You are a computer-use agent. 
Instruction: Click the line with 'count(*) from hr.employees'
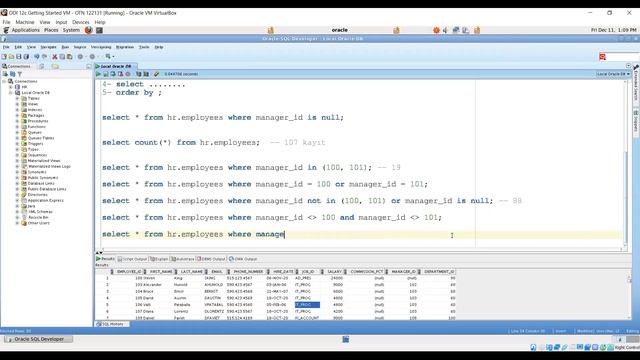tap(214, 142)
